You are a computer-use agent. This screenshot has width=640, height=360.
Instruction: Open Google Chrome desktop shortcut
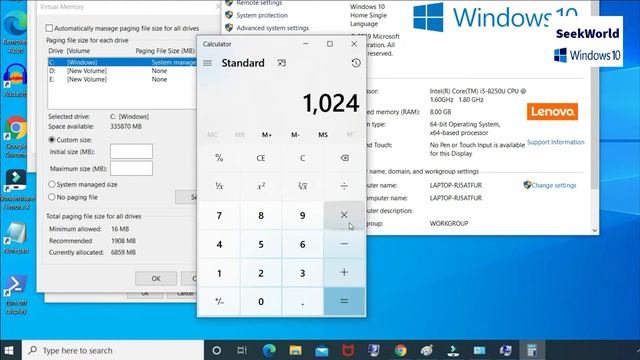pos(16,138)
